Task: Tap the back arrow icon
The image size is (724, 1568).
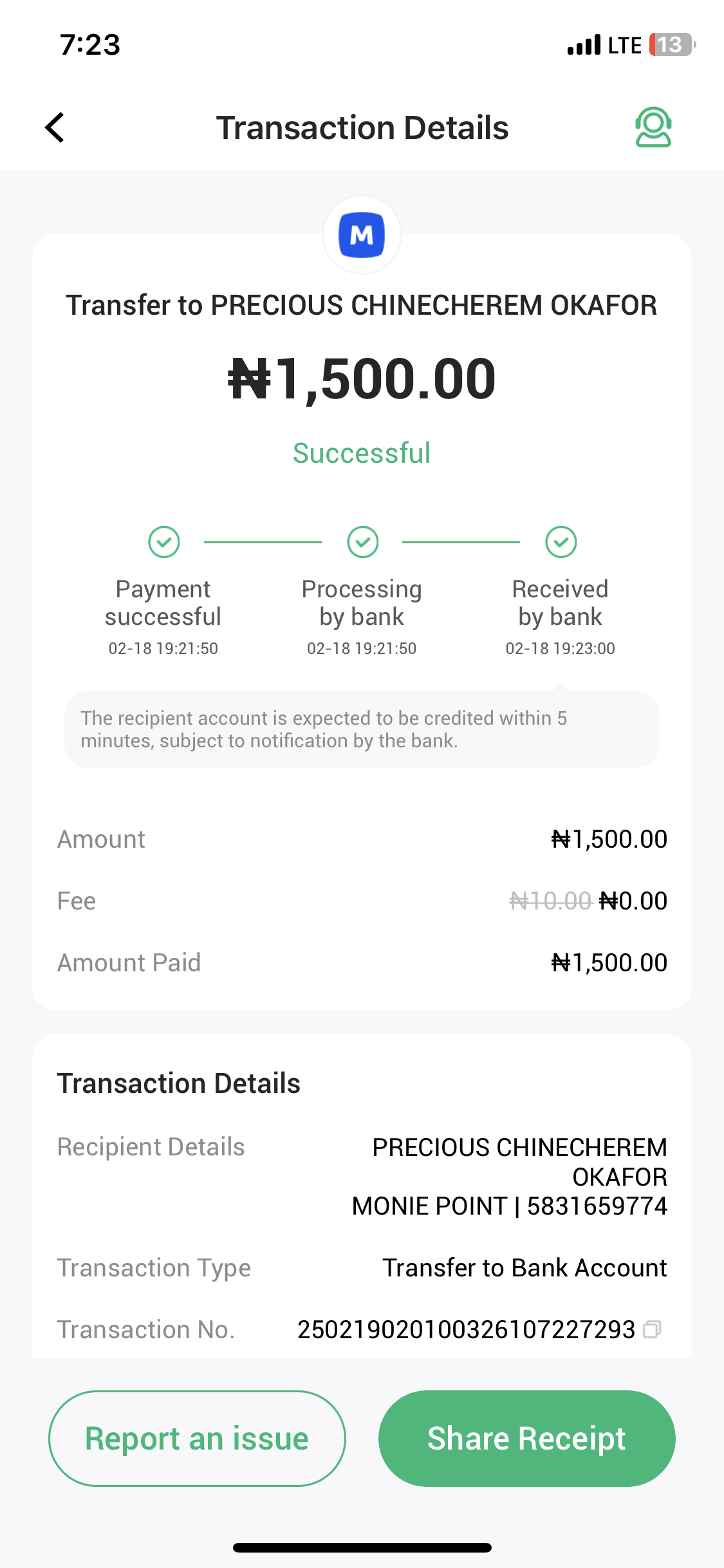Action: [x=55, y=127]
